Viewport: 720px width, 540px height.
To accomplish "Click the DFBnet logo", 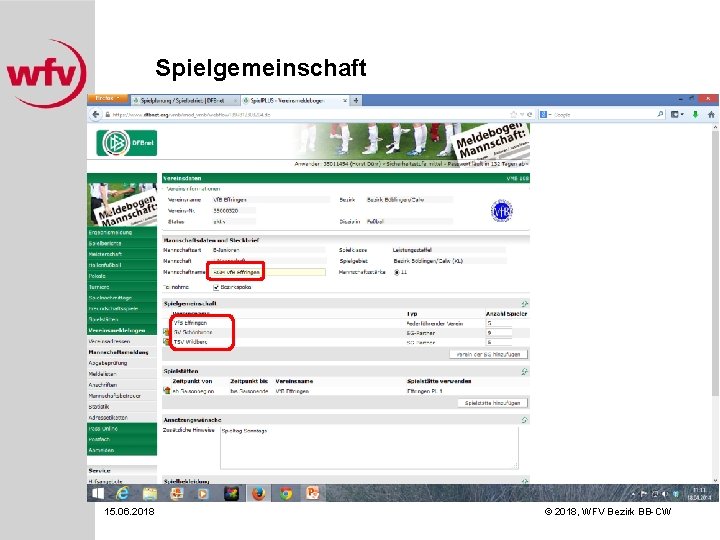I will click(127, 143).
